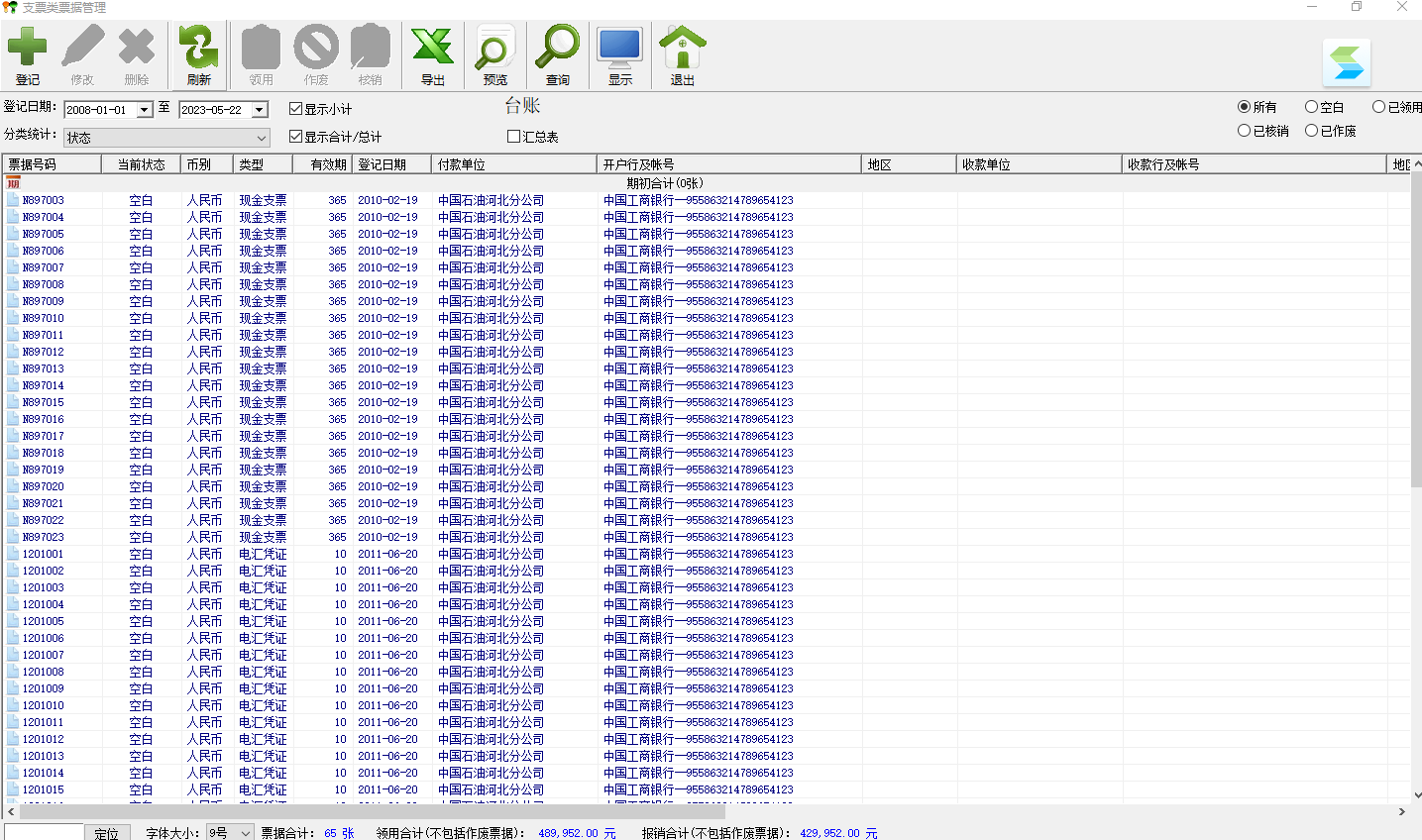Viewport: 1422px width, 840px height.
Task: Enable the 汇总表 checkbox
Action: [513, 137]
